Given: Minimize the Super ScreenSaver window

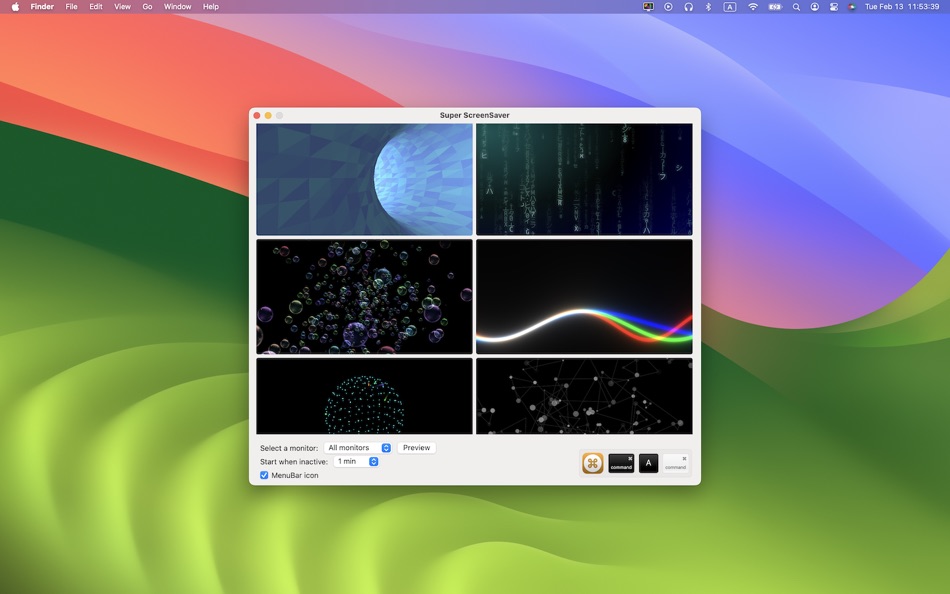Looking at the screenshot, I should click(x=268, y=115).
